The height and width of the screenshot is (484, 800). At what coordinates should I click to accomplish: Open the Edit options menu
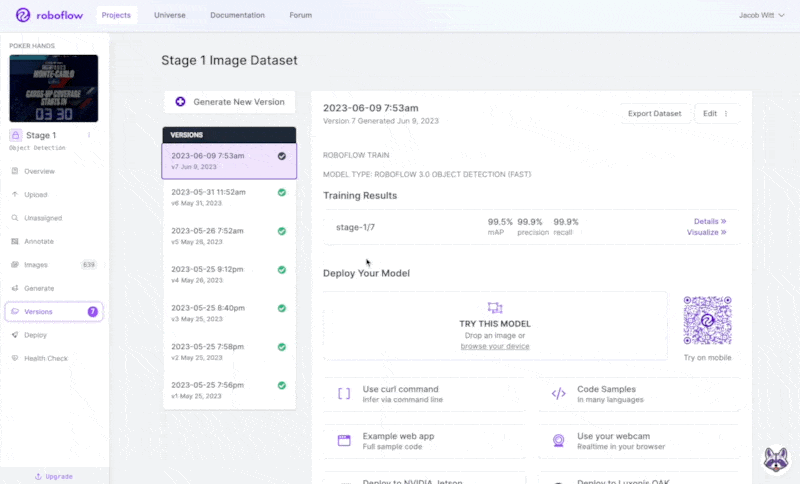[726, 114]
